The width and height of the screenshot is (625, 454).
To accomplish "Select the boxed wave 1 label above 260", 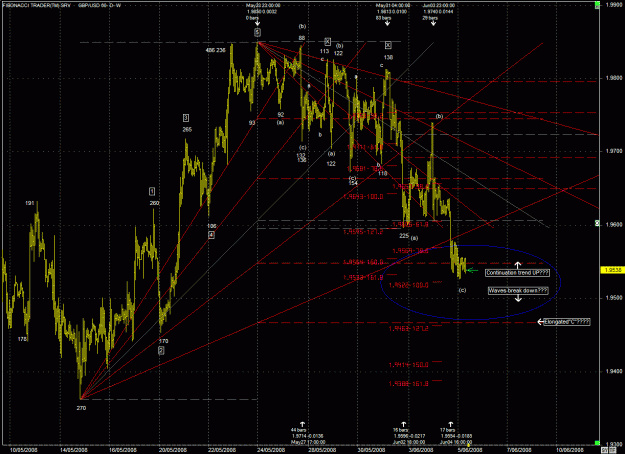I will [152, 191].
